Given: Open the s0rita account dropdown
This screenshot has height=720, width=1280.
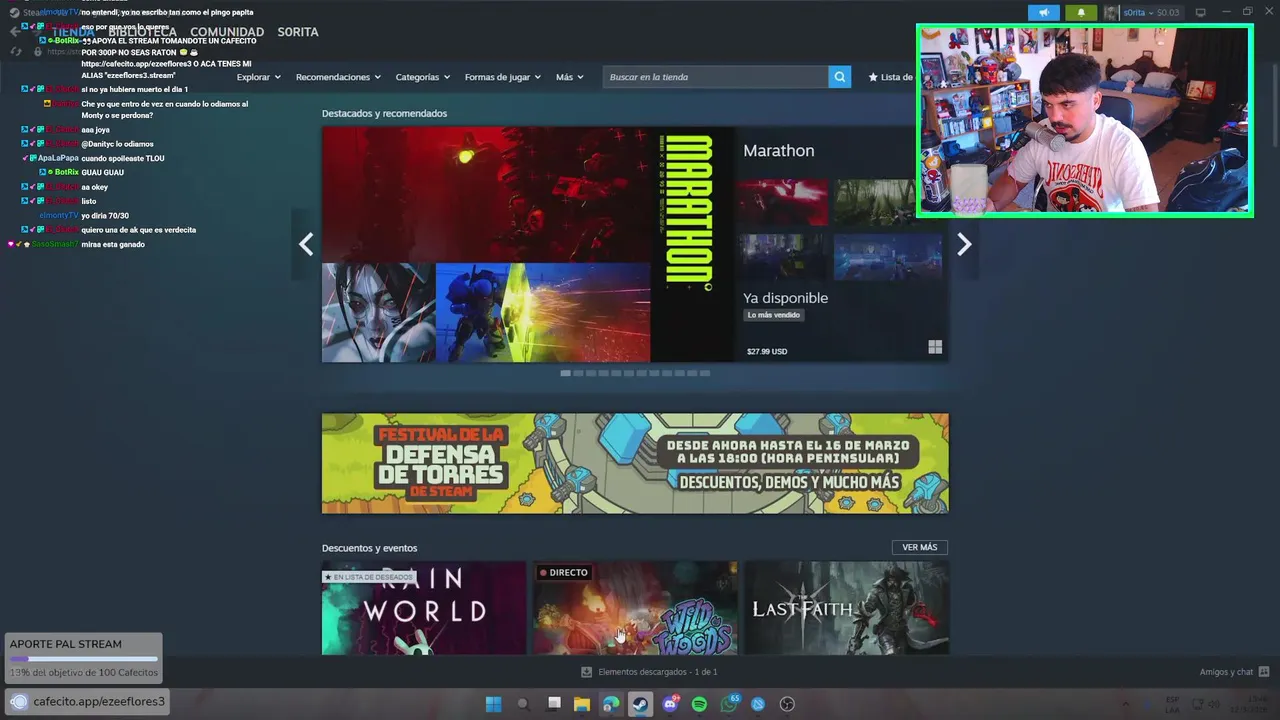Looking at the screenshot, I should pyautogui.click(x=1151, y=13).
